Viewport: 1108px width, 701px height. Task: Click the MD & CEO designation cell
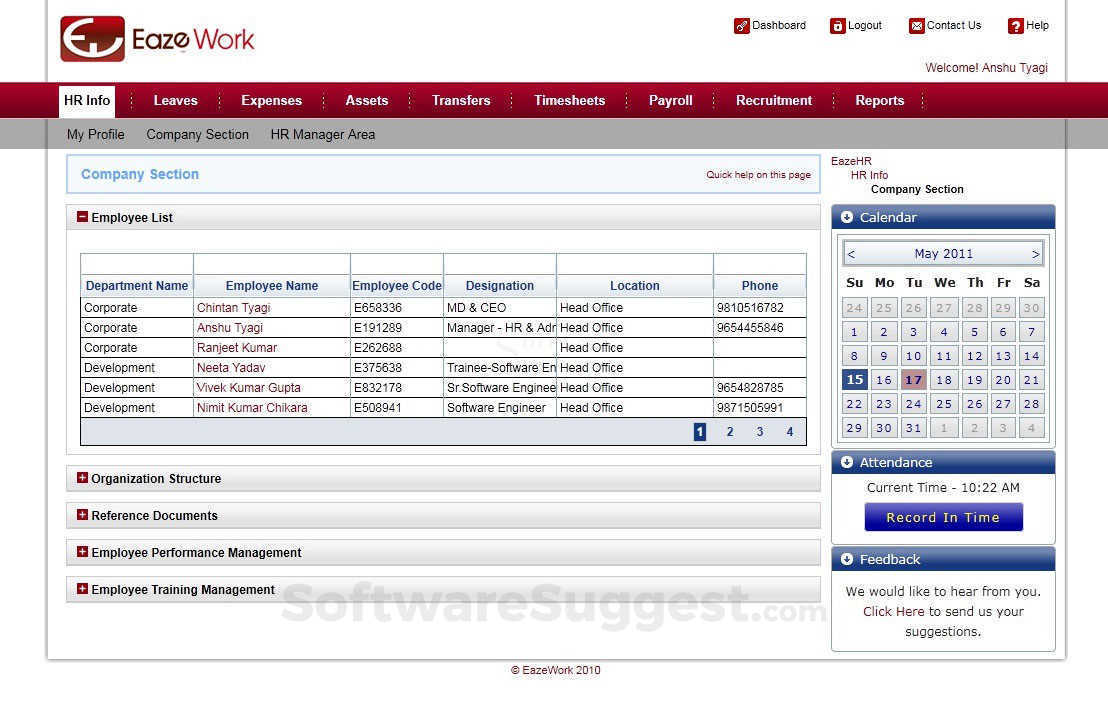pyautogui.click(x=500, y=307)
